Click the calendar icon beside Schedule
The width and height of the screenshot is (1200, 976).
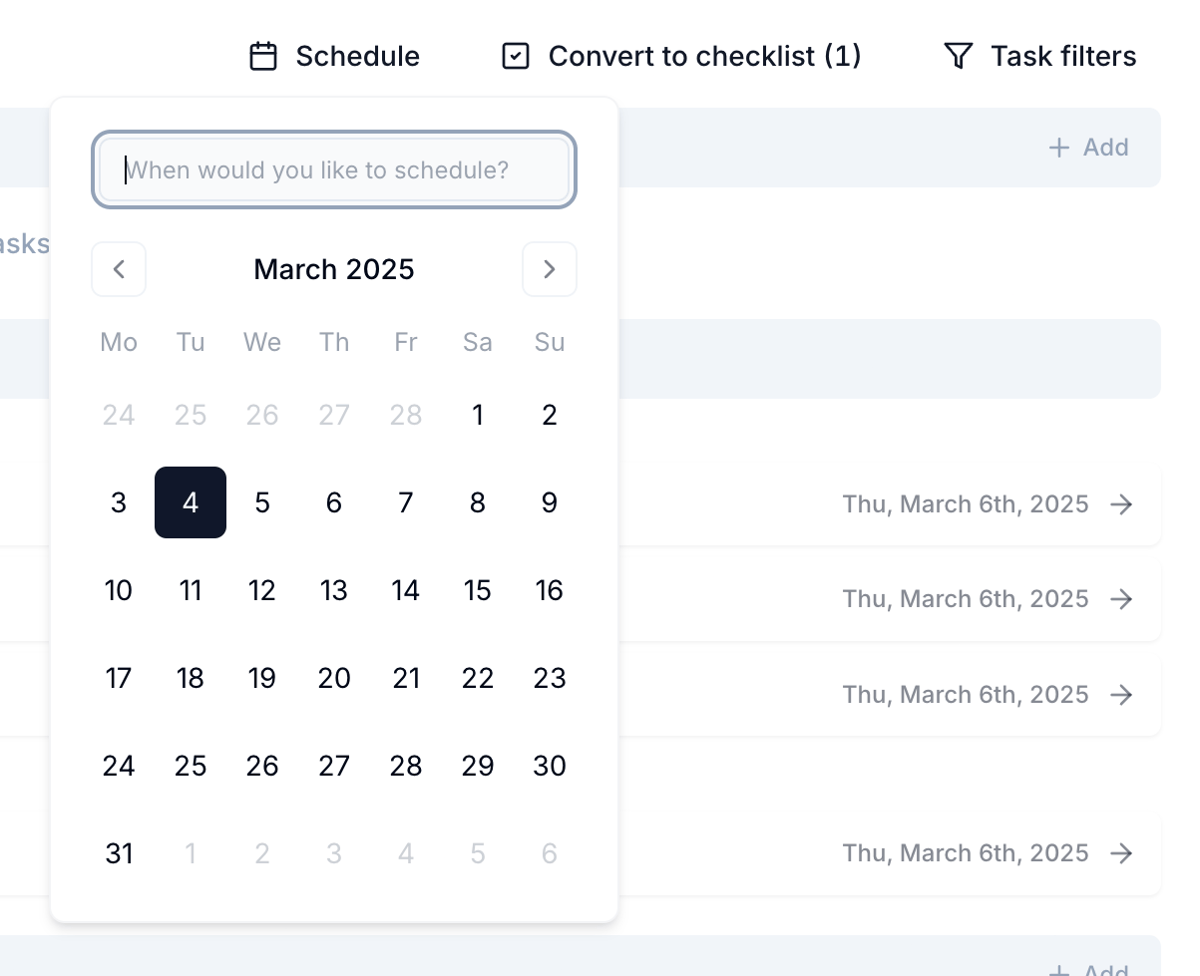(x=264, y=56)
